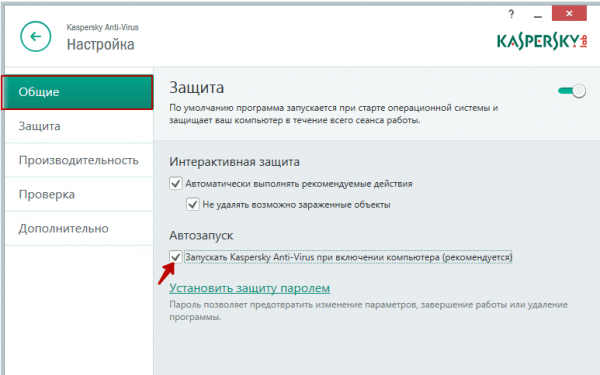Image resolution: width=600 pixels, height=375 pixels.
Task: Click the Настройка page title
Action: (x=101, y=44)
